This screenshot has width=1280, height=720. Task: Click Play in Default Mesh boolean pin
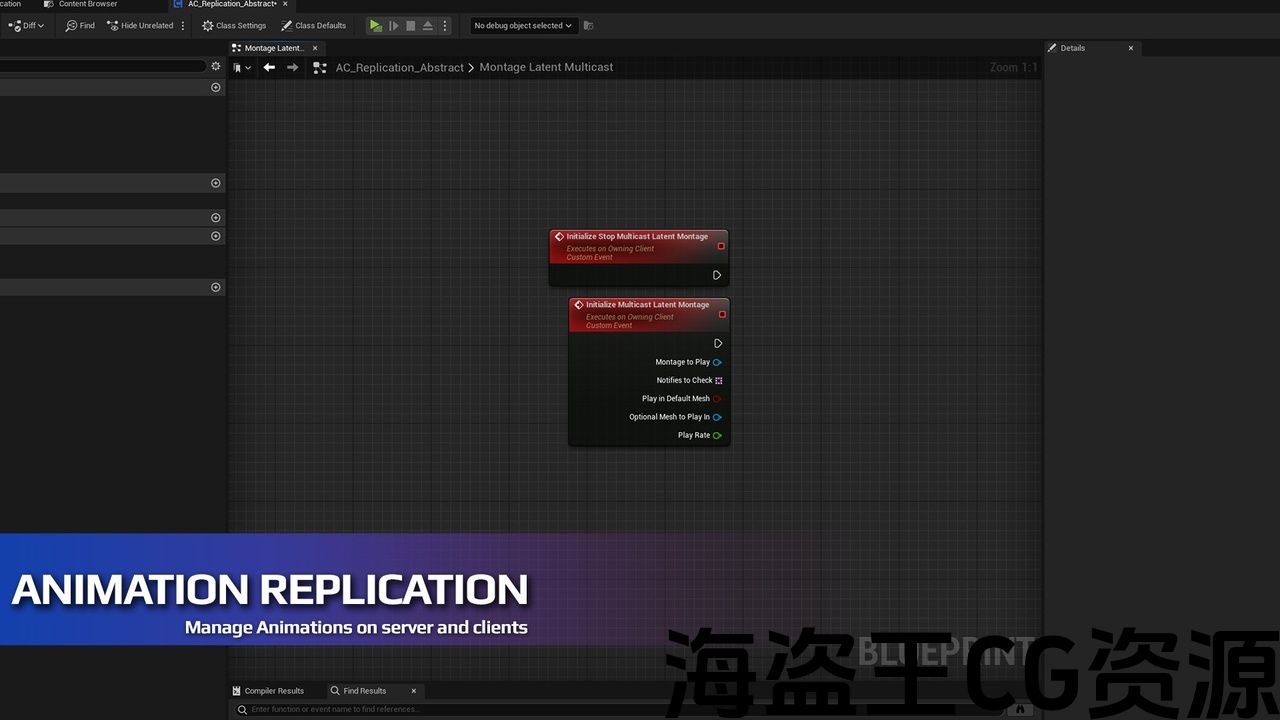point(717,399)
